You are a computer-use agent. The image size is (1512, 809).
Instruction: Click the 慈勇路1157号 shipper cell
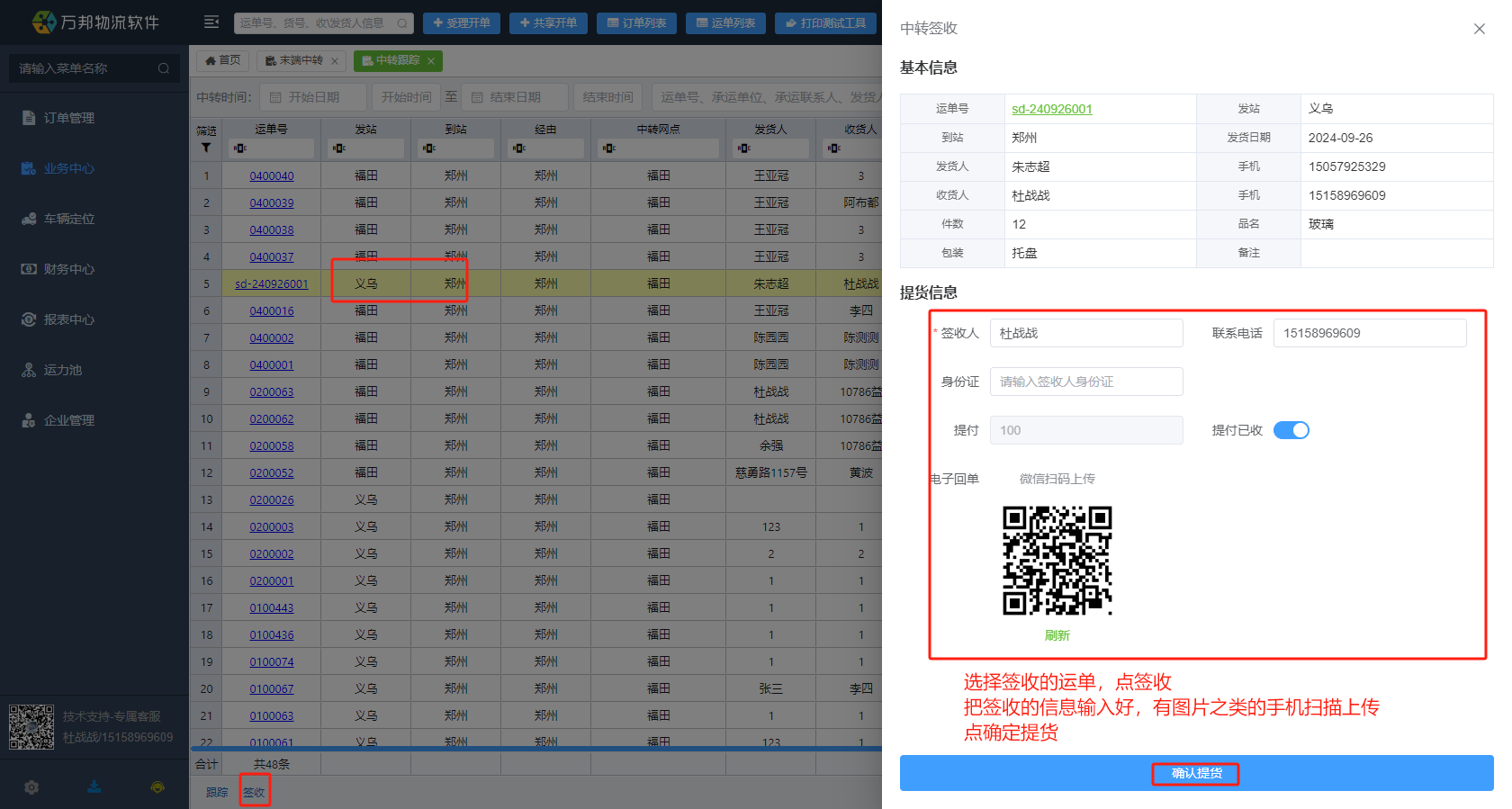pos(771,472)
